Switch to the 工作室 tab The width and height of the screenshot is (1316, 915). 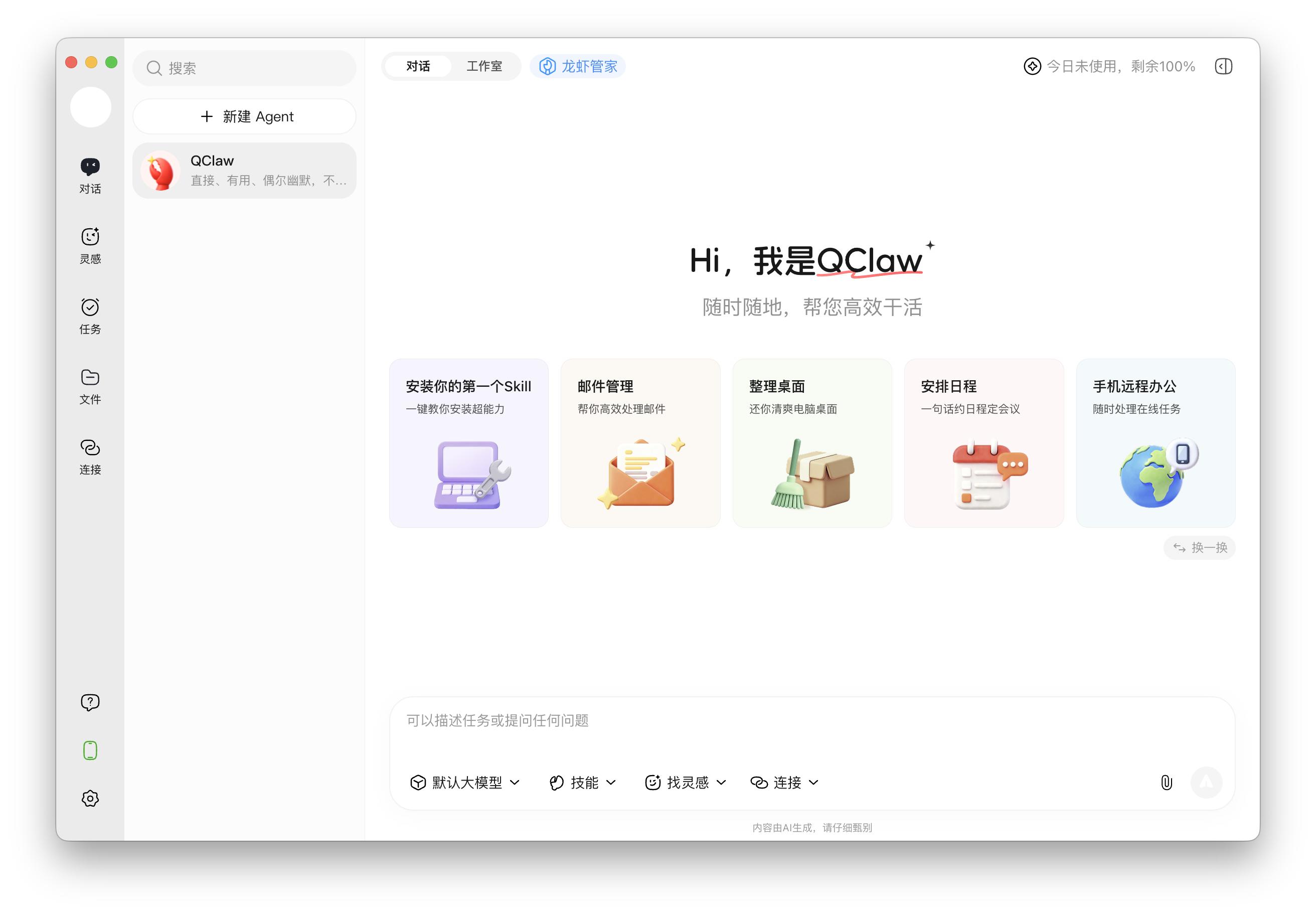[x=484, y=66]
